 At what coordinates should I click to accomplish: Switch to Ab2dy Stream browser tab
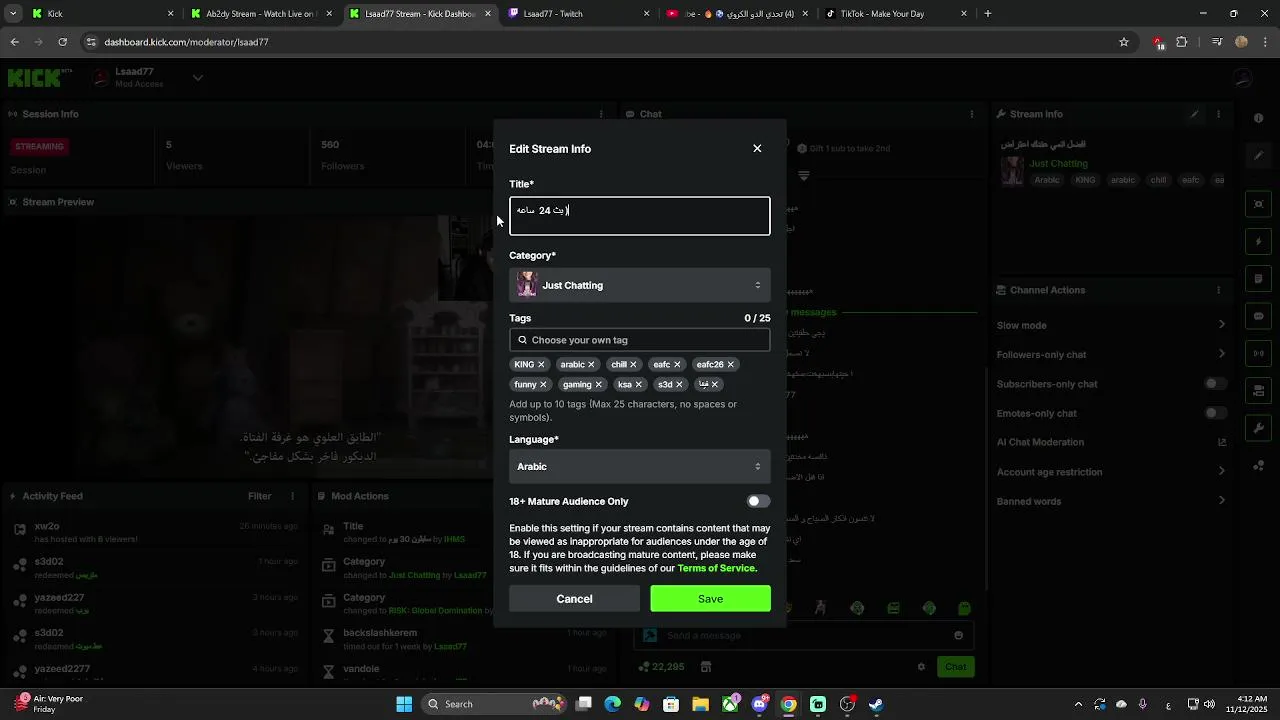(260, 14)
